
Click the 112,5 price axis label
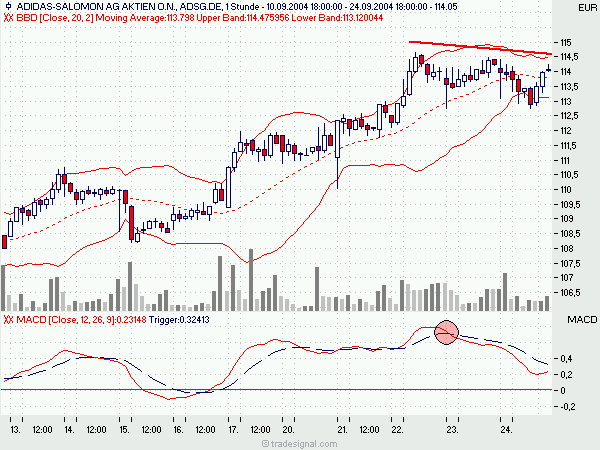point(569,116)
